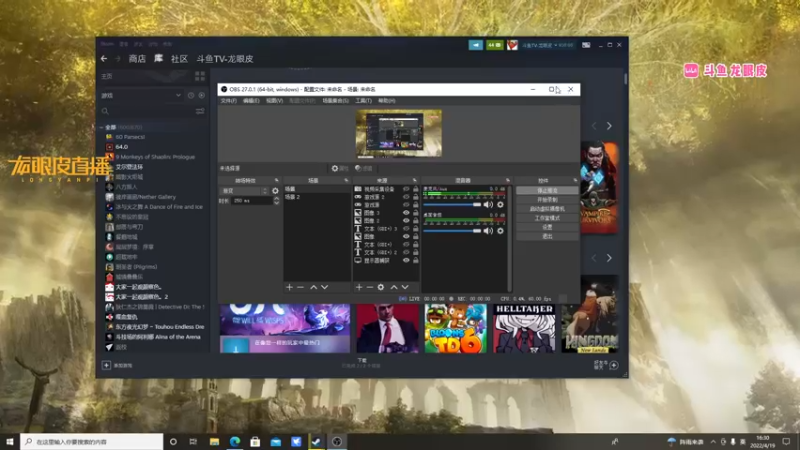
Task: Toggle visibility of 显示器捕获 source
Action: [x=406, y=260]
